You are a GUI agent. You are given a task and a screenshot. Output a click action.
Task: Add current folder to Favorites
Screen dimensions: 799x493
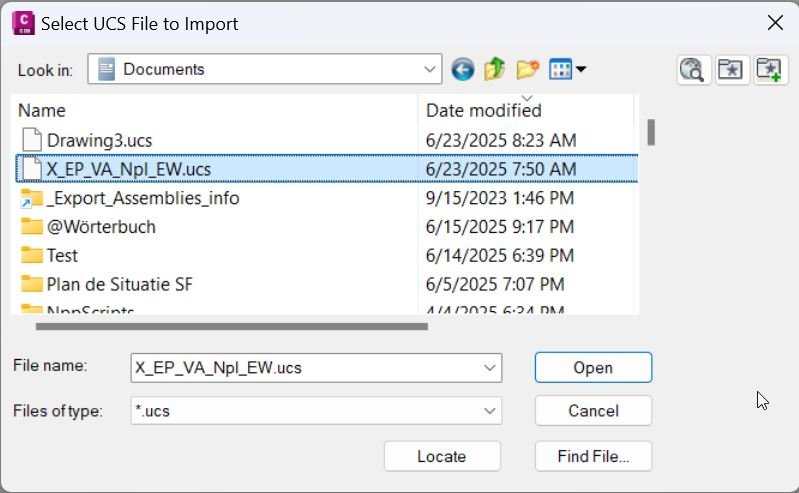coord(770,69)
